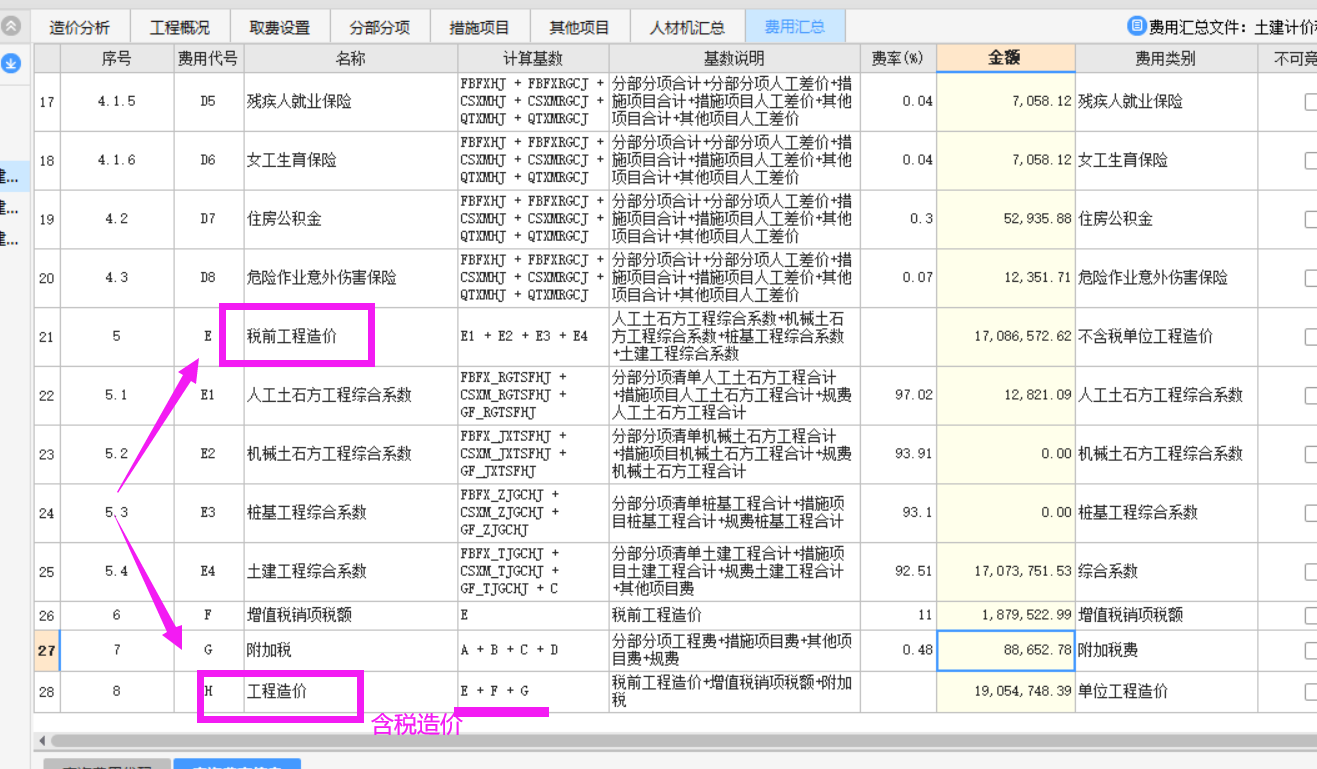1317x769 pixels.
Task: Click the formula cell E + F + G
Action: click(533, 691)
